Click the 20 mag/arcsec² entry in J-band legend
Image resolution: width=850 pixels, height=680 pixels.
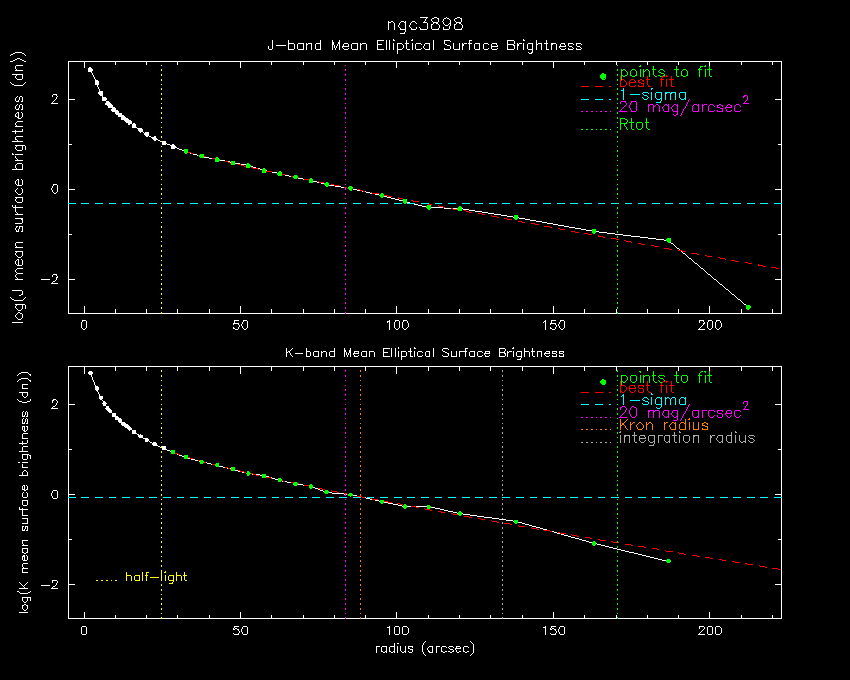click(684, 107)
